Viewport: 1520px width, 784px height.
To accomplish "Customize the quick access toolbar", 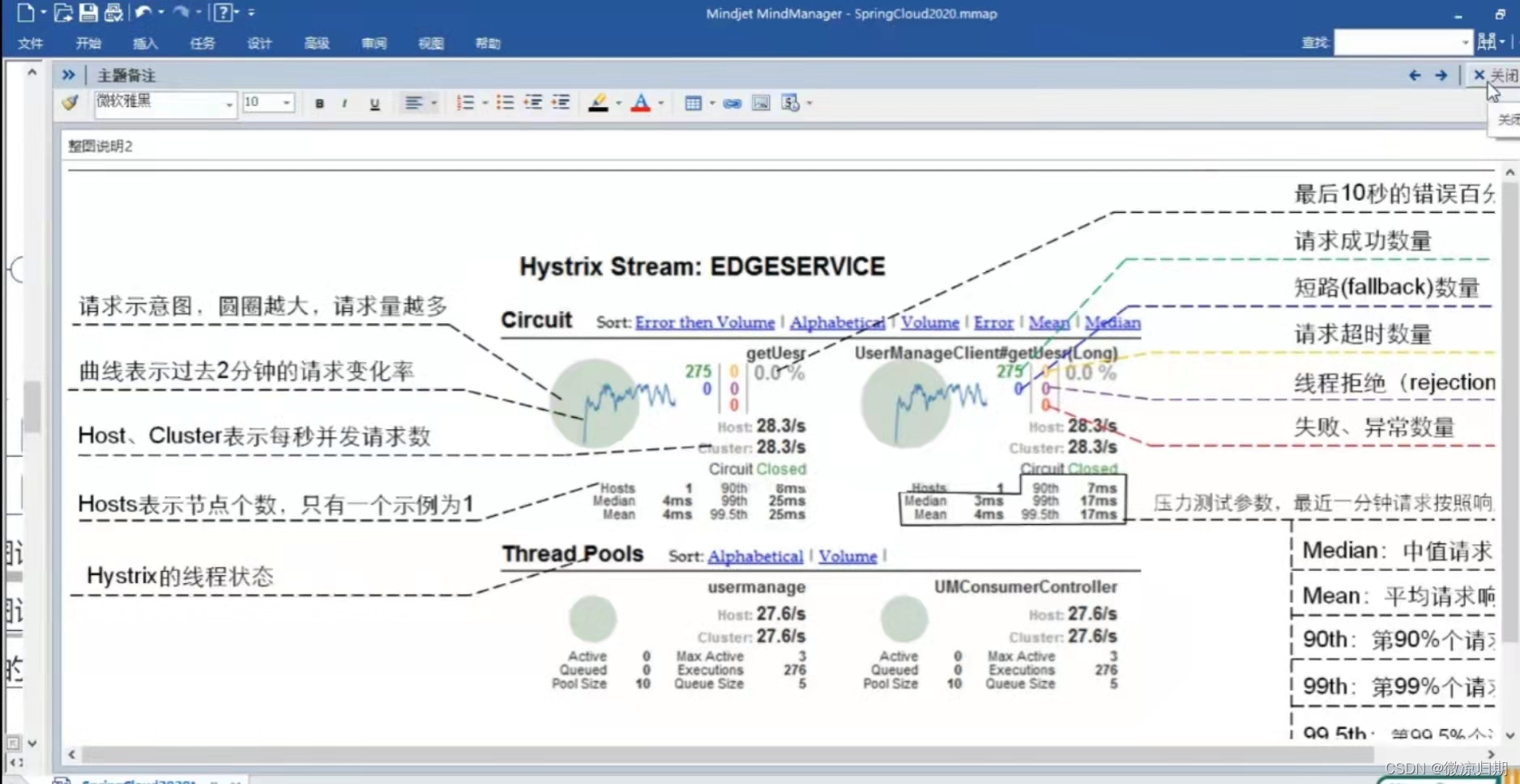I will pyautogui.click(x=251, y=12).
